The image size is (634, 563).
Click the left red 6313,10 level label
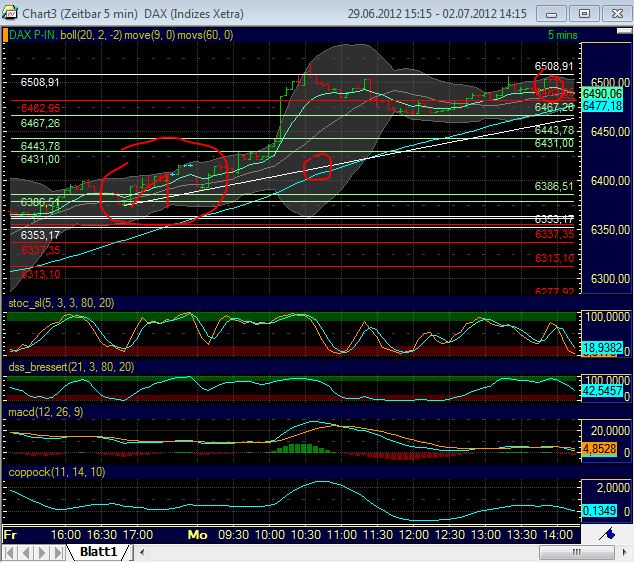[40, 274]
